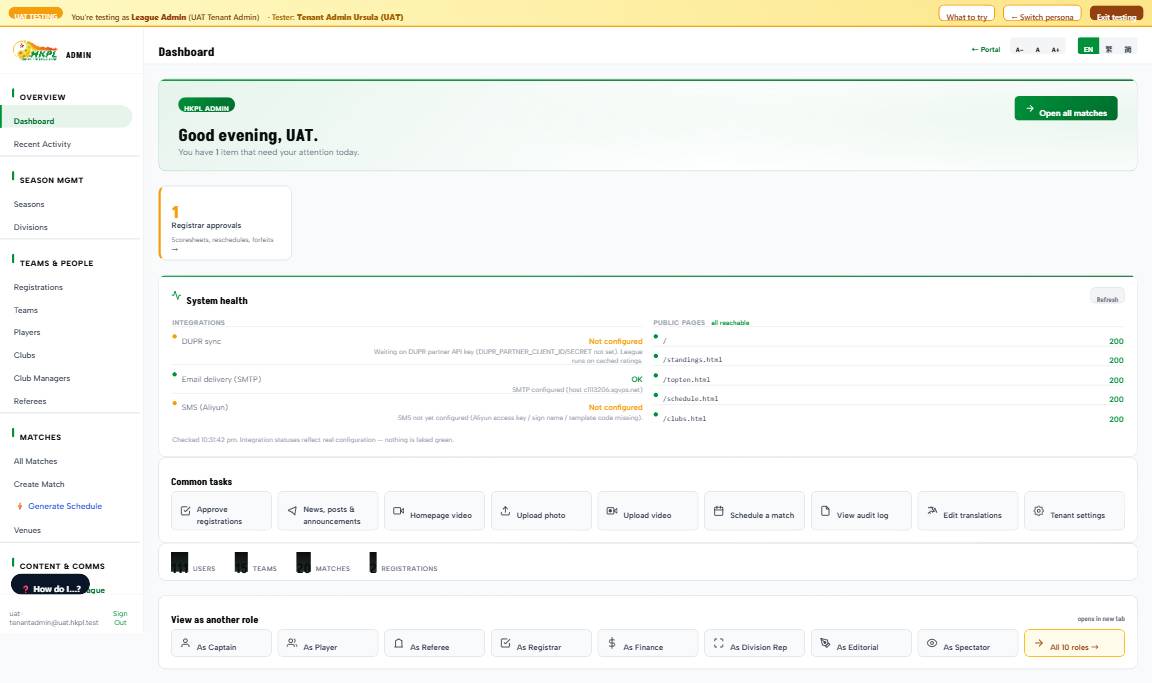The width and height of the screenshot is (1152, 683).
Task: Click the MATCHES statistic
Action: [x=323, y=563]
